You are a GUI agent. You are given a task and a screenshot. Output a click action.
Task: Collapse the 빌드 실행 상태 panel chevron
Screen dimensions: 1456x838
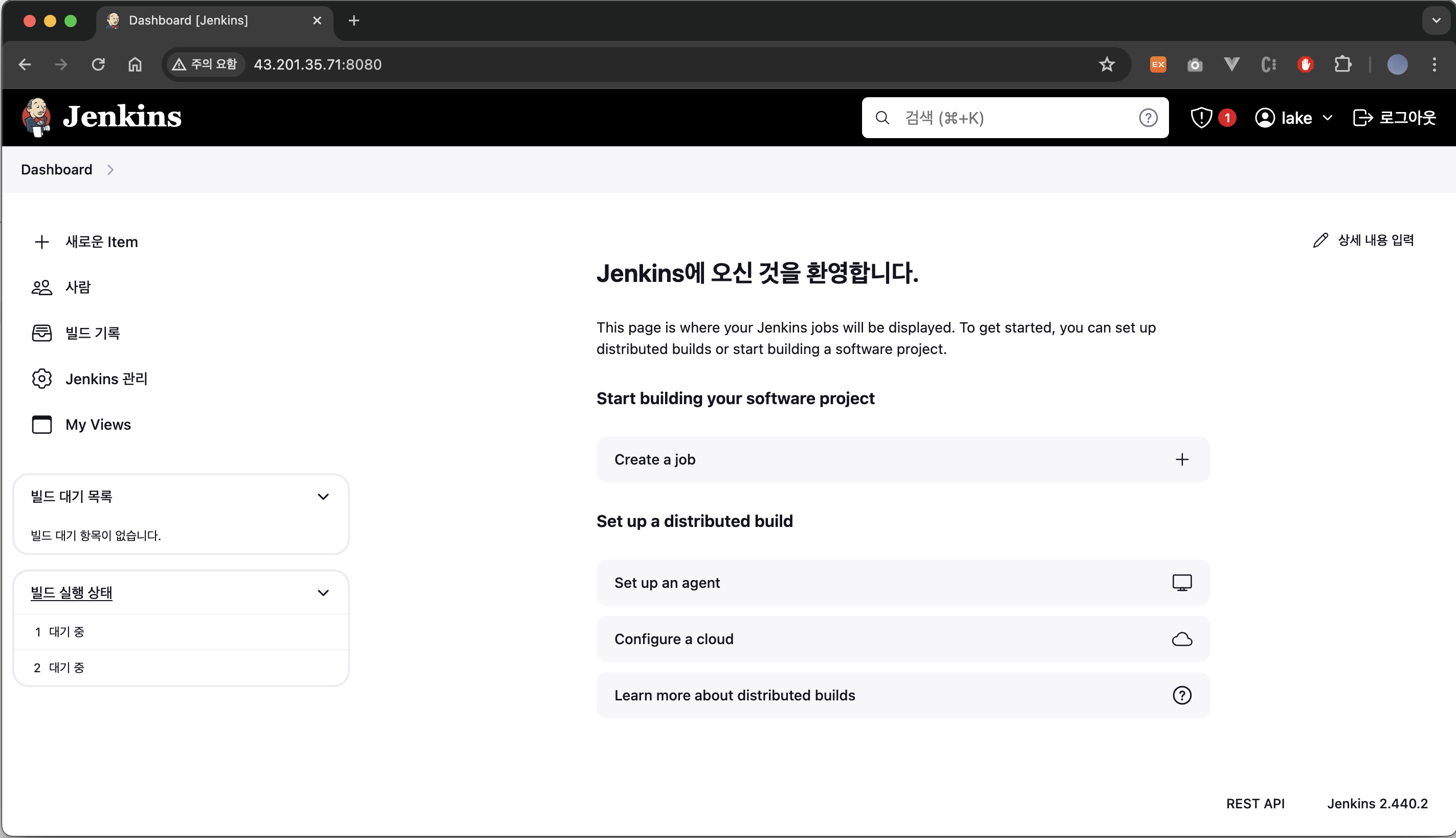click(323, 592)
